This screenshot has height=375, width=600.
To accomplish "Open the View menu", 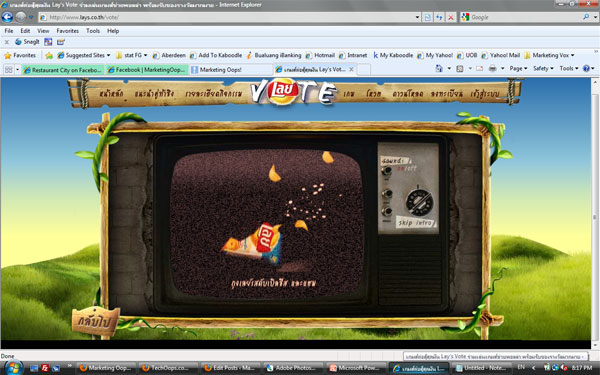I will click(43, 31).
